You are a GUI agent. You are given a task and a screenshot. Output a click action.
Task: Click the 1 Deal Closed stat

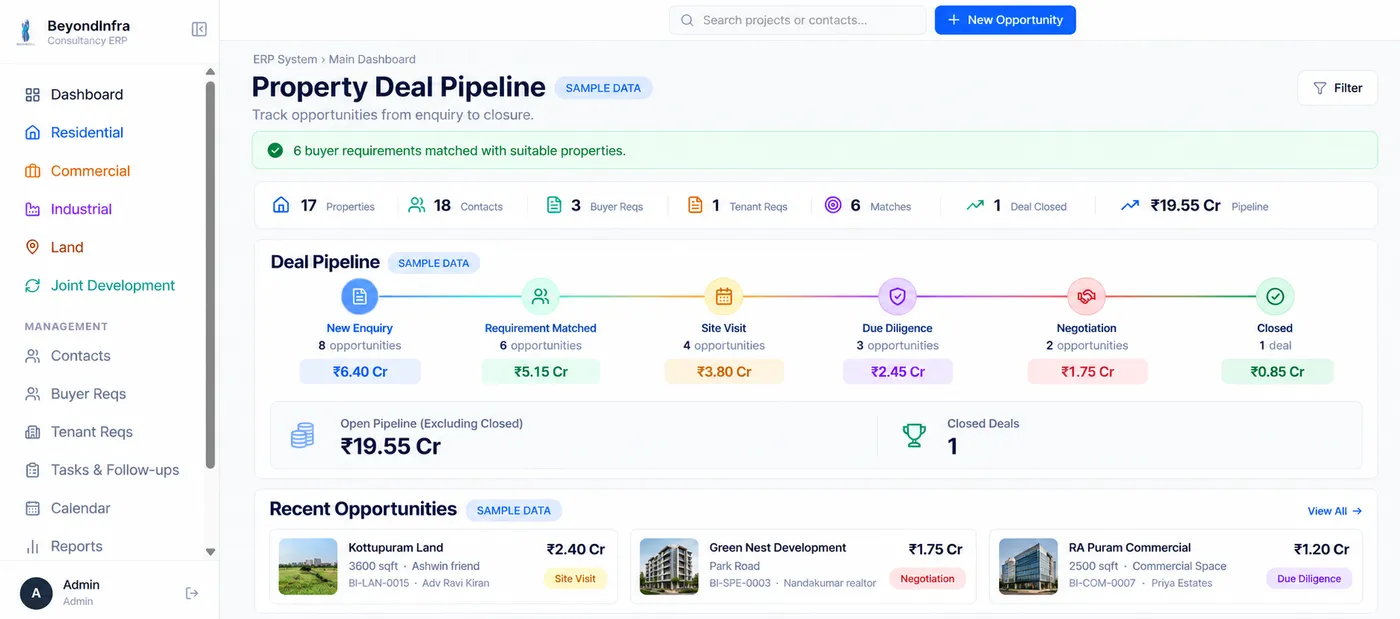click(1017, 205)
